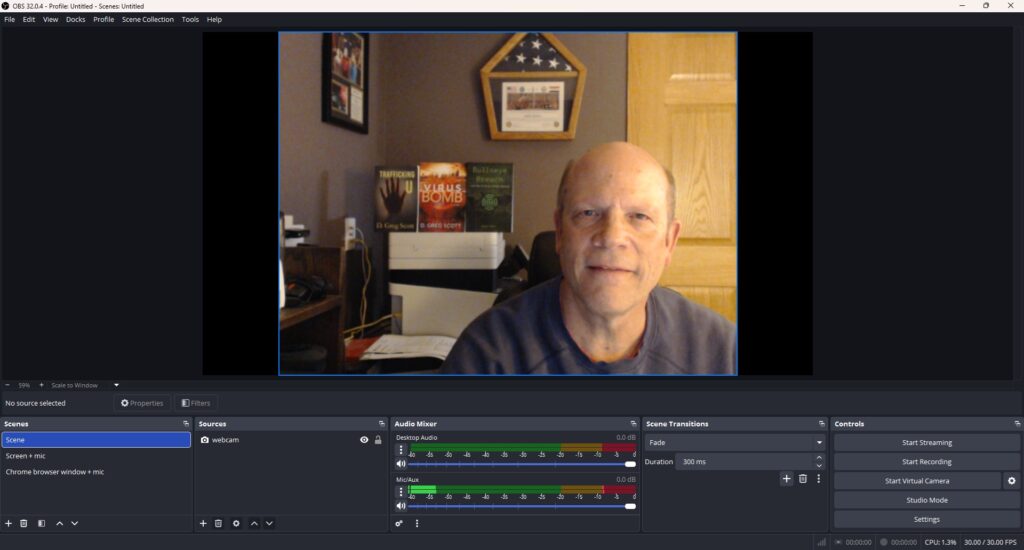Click the Properties button
This screenshot has height=550, width=1024.
[142, 403]
